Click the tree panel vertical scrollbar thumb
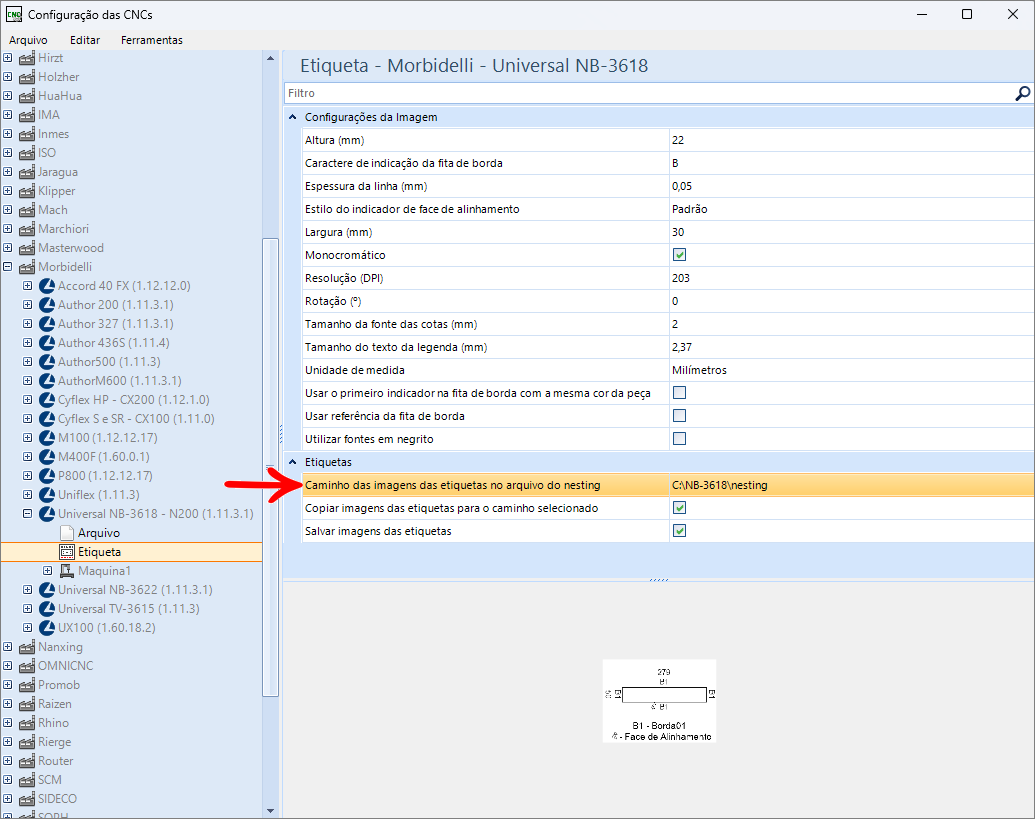This screenshot has width=1035, height=819. click(x=271, y=467)
